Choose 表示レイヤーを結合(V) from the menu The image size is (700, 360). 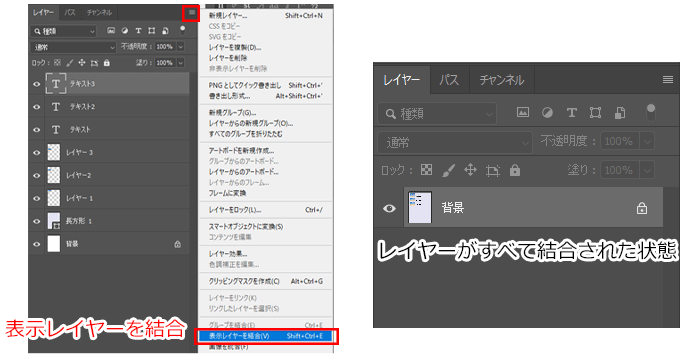point(266,336)
